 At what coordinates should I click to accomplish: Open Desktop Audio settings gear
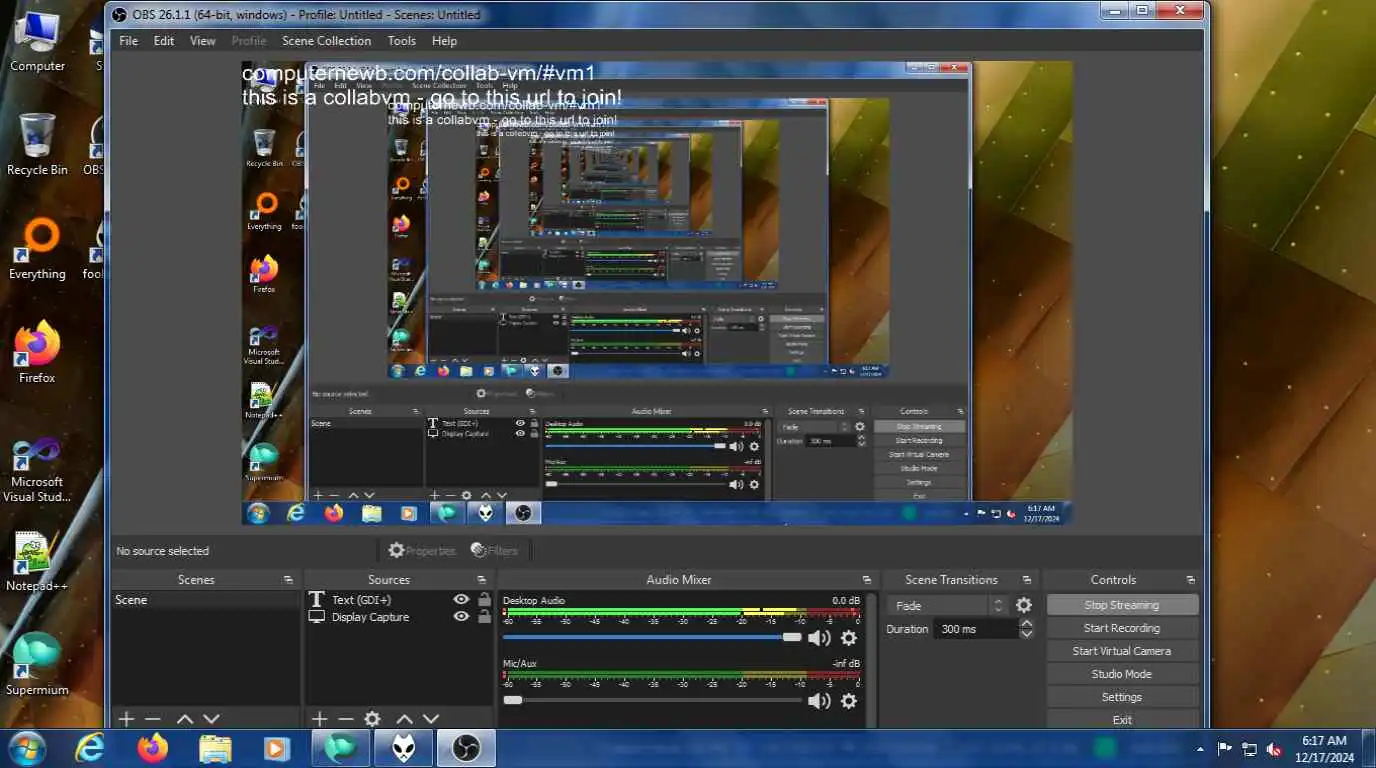click(849, 638)
